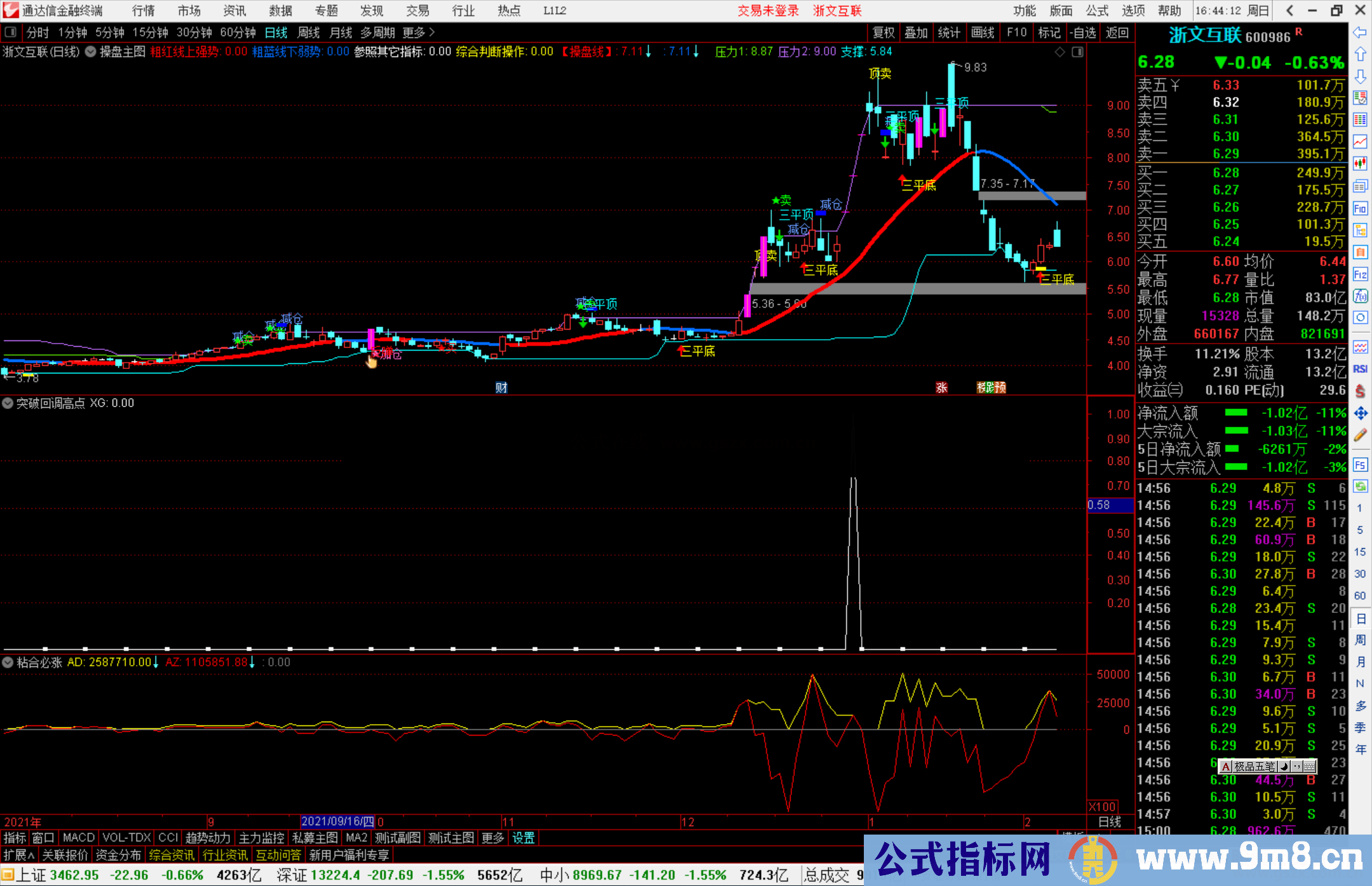Open the f(x) formula sidebar icon
1372x886 pixels.
(1360, 296)
